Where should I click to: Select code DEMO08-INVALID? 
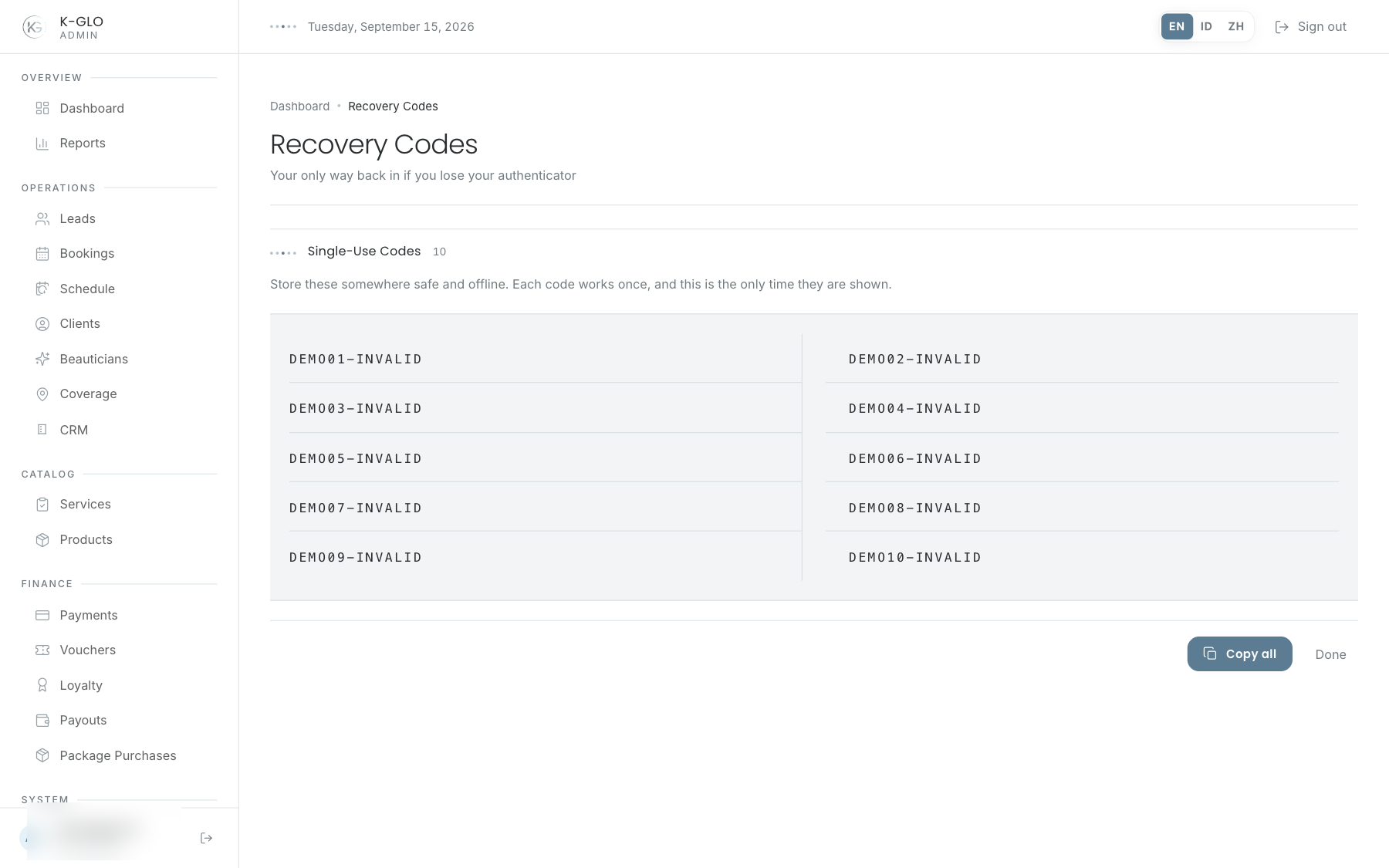915,508
